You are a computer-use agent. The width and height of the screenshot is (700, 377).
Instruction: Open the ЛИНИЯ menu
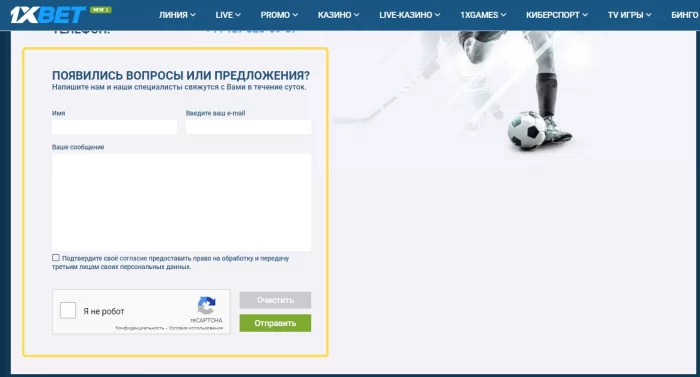pyautogui.click(x=177, y=15)
